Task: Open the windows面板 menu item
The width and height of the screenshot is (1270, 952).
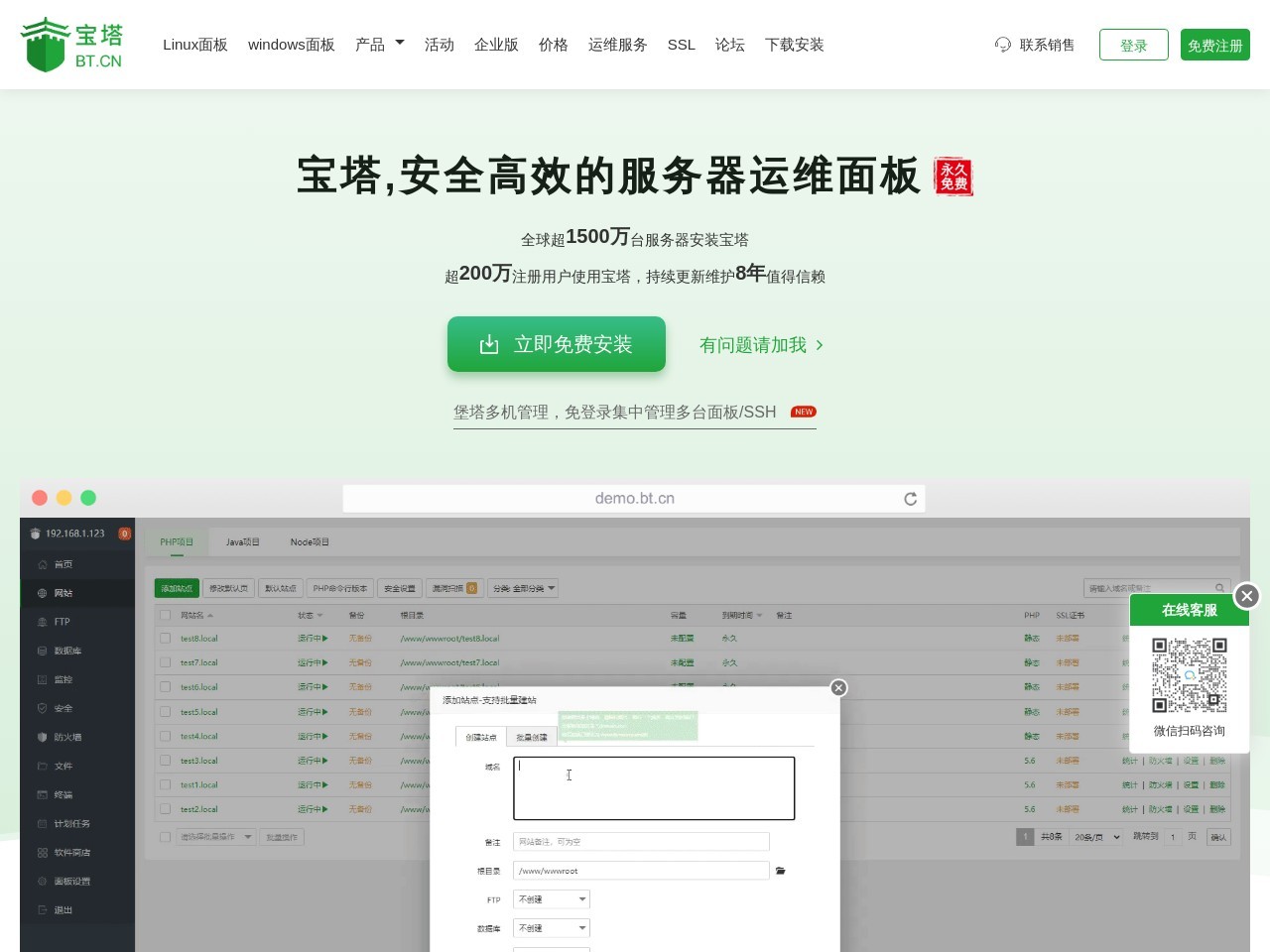Action: (x=292, y=45)
